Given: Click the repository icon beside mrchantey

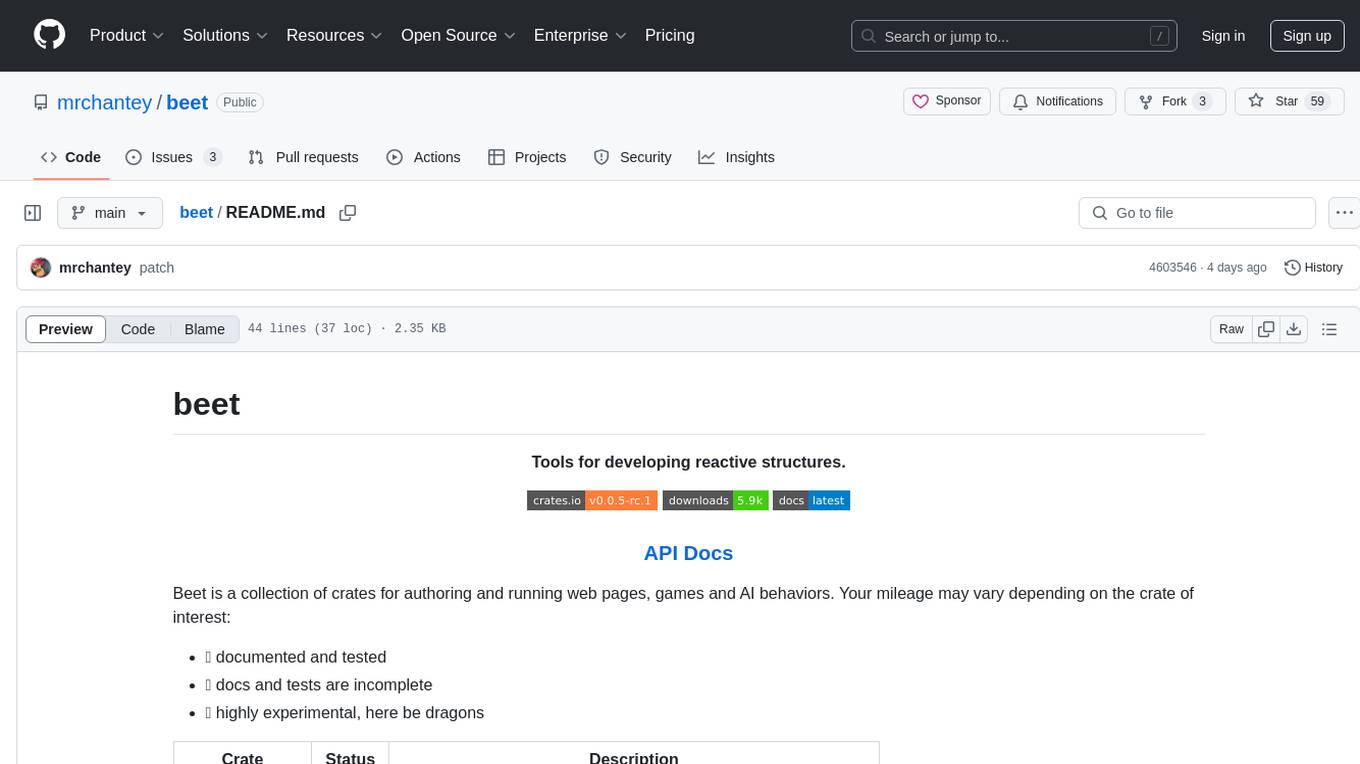Looking at the screenshot, I should coord(41,102).
